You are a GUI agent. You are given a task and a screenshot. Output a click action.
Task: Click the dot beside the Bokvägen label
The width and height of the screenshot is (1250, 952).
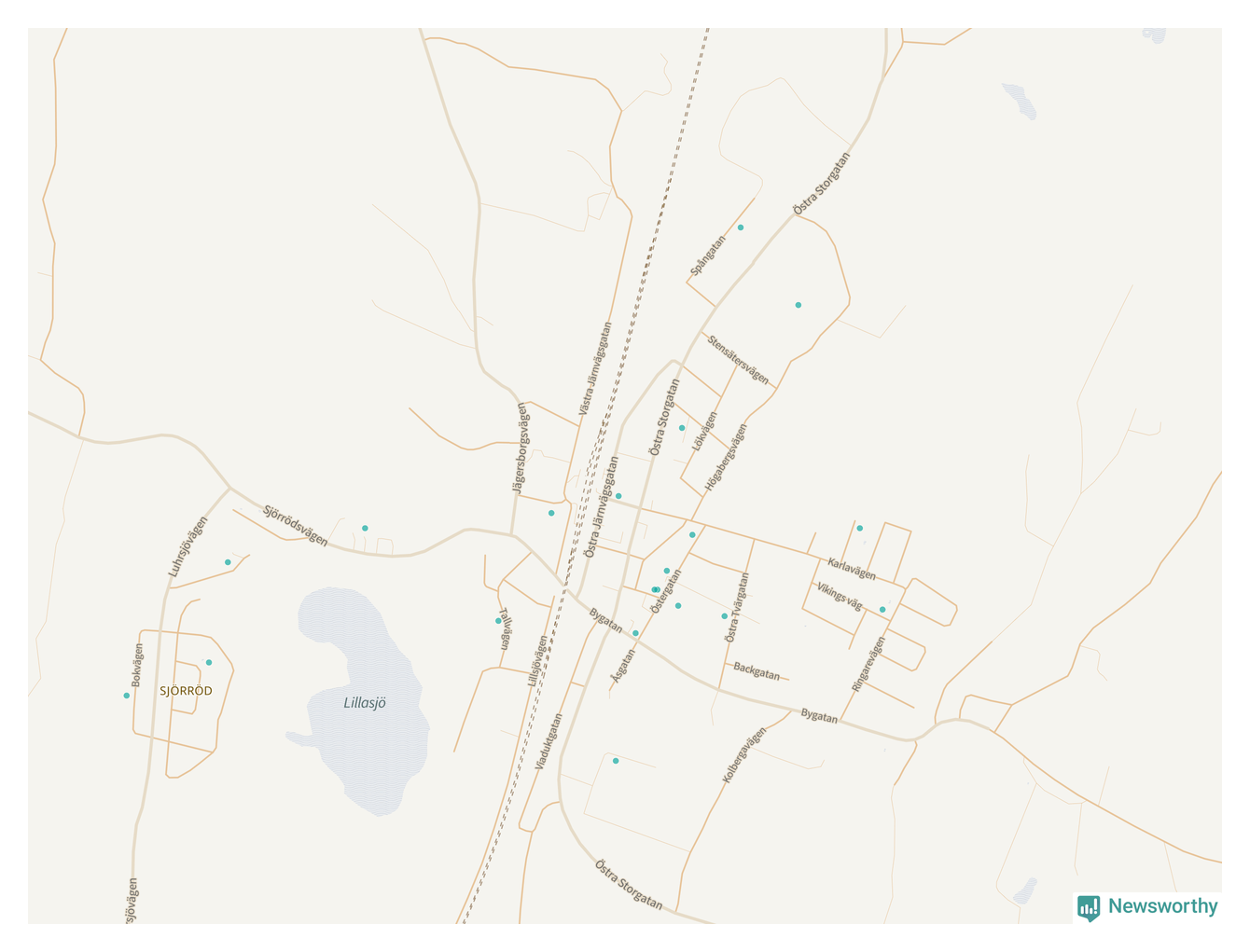[127, 696]
